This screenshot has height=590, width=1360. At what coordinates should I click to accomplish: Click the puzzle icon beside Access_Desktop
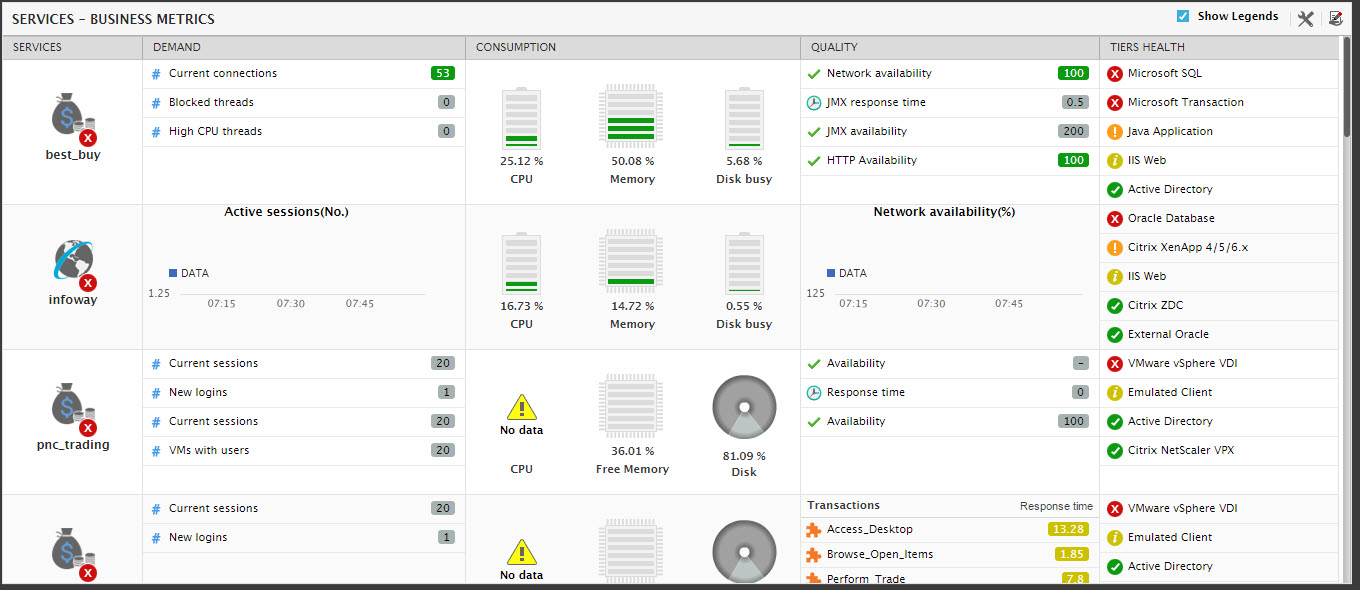[814, 530]
